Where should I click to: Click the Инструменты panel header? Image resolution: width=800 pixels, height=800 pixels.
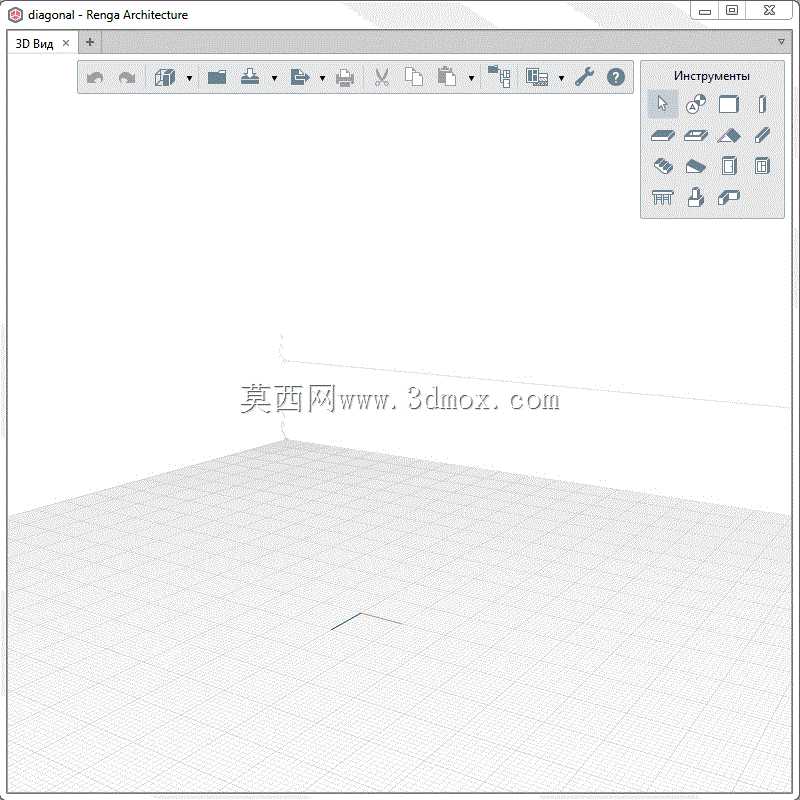[x=712, y=76]
